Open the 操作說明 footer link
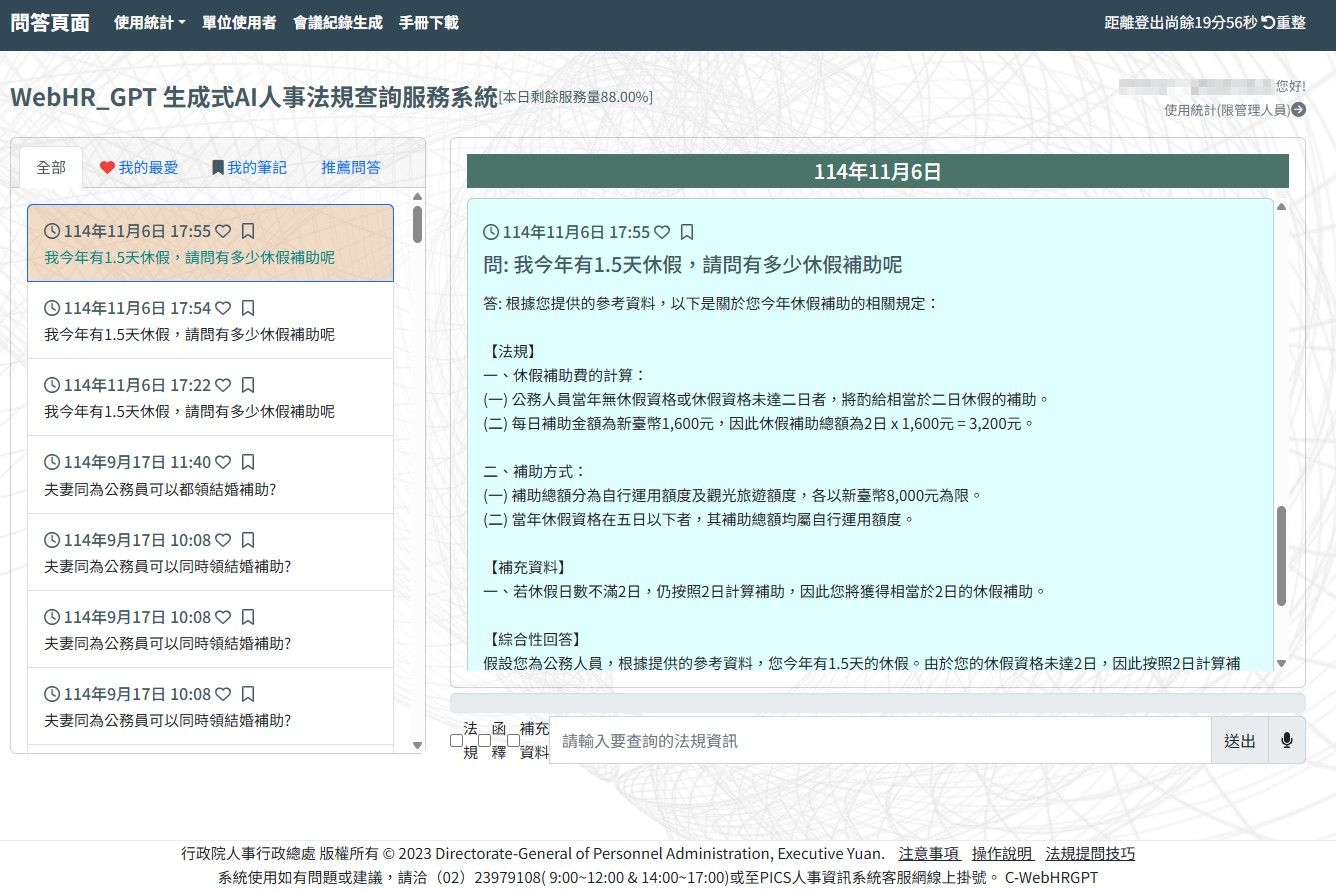 tap(1002, 854)
